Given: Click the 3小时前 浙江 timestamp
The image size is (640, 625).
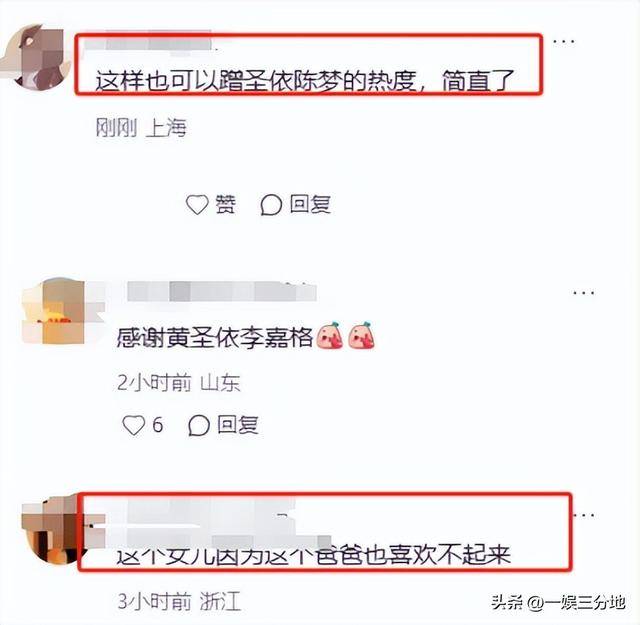Looking at the screenshot, I should [x=179, y=601].
